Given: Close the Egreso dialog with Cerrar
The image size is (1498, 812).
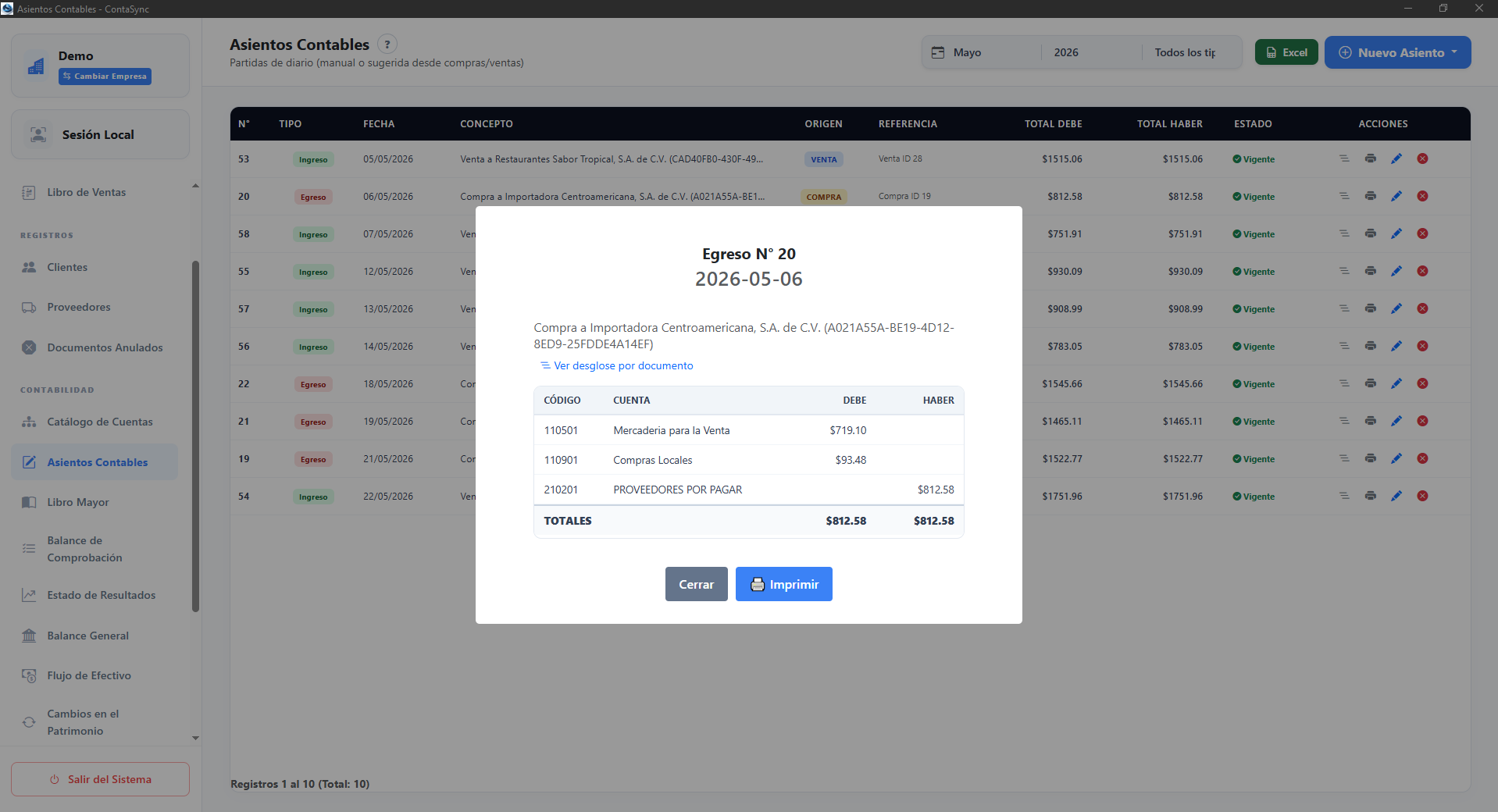Looking at the screenshot, I should (x=697, y=584).
